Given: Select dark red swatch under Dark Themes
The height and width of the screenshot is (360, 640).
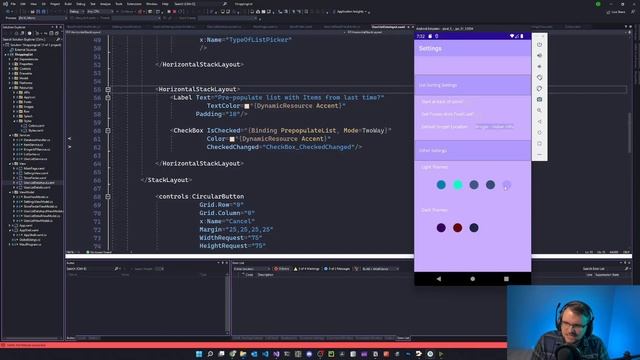Looking at the screenshot, I should coord(458,228).
